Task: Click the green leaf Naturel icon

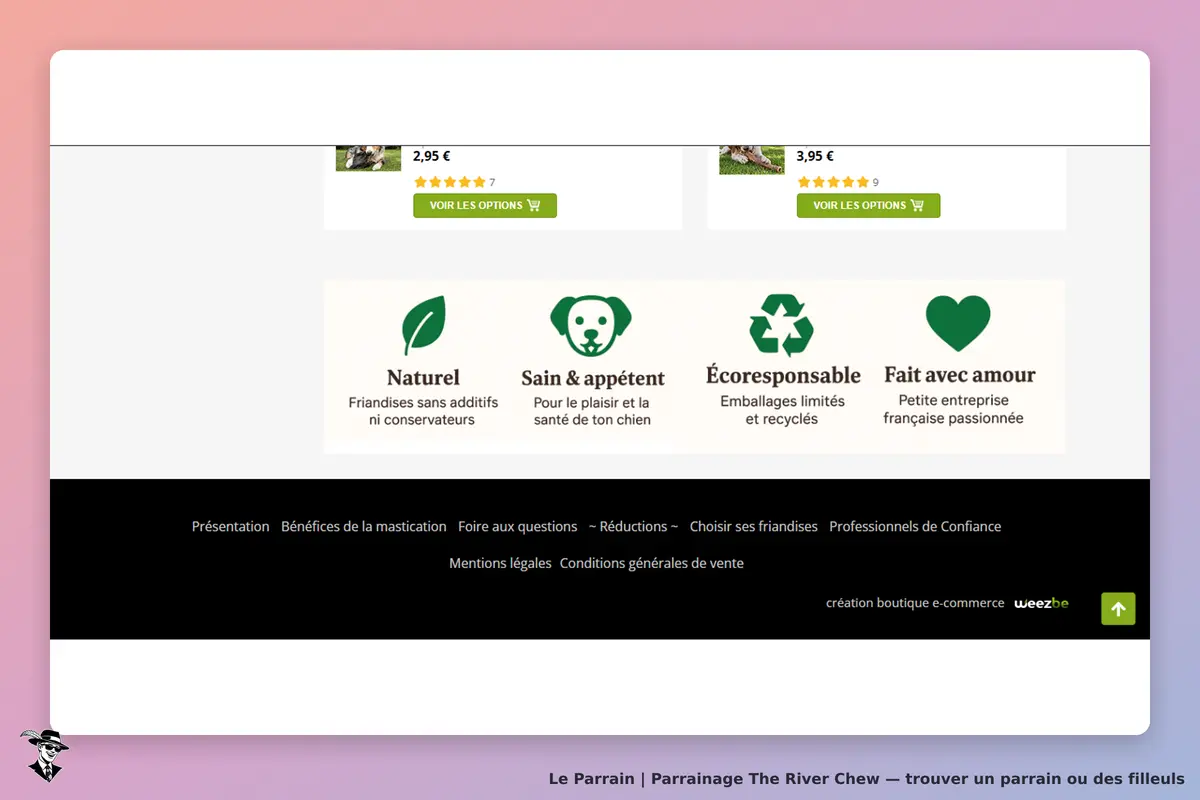Action: [x=424, y=325]
